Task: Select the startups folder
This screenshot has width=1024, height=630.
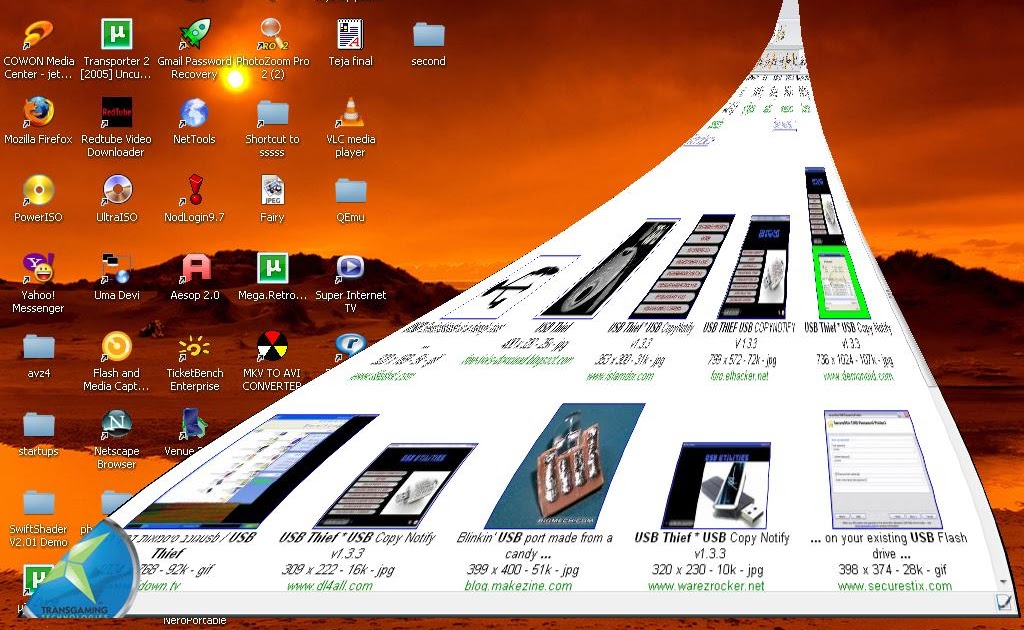Action: (38, 424)
